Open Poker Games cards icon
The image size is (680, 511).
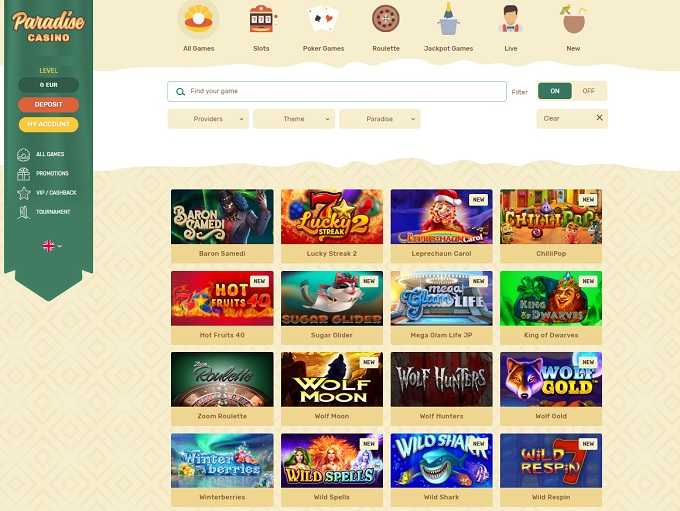point(324,19)
